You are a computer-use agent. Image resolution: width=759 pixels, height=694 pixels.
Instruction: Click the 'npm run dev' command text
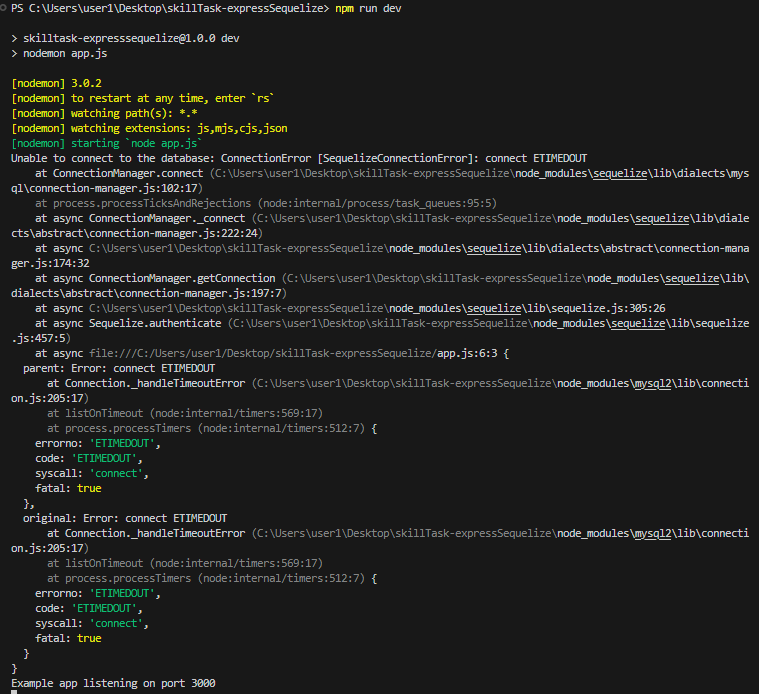[x=368, y=9]
